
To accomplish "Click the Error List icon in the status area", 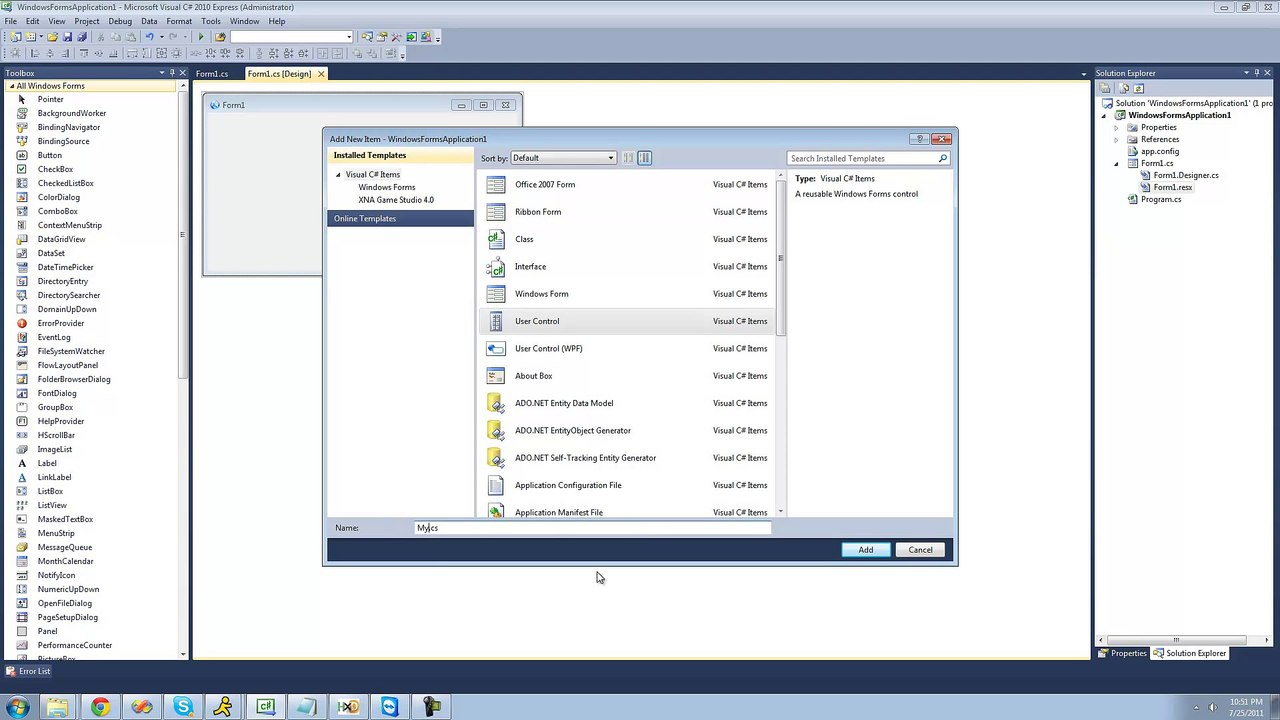I will 11,671.
